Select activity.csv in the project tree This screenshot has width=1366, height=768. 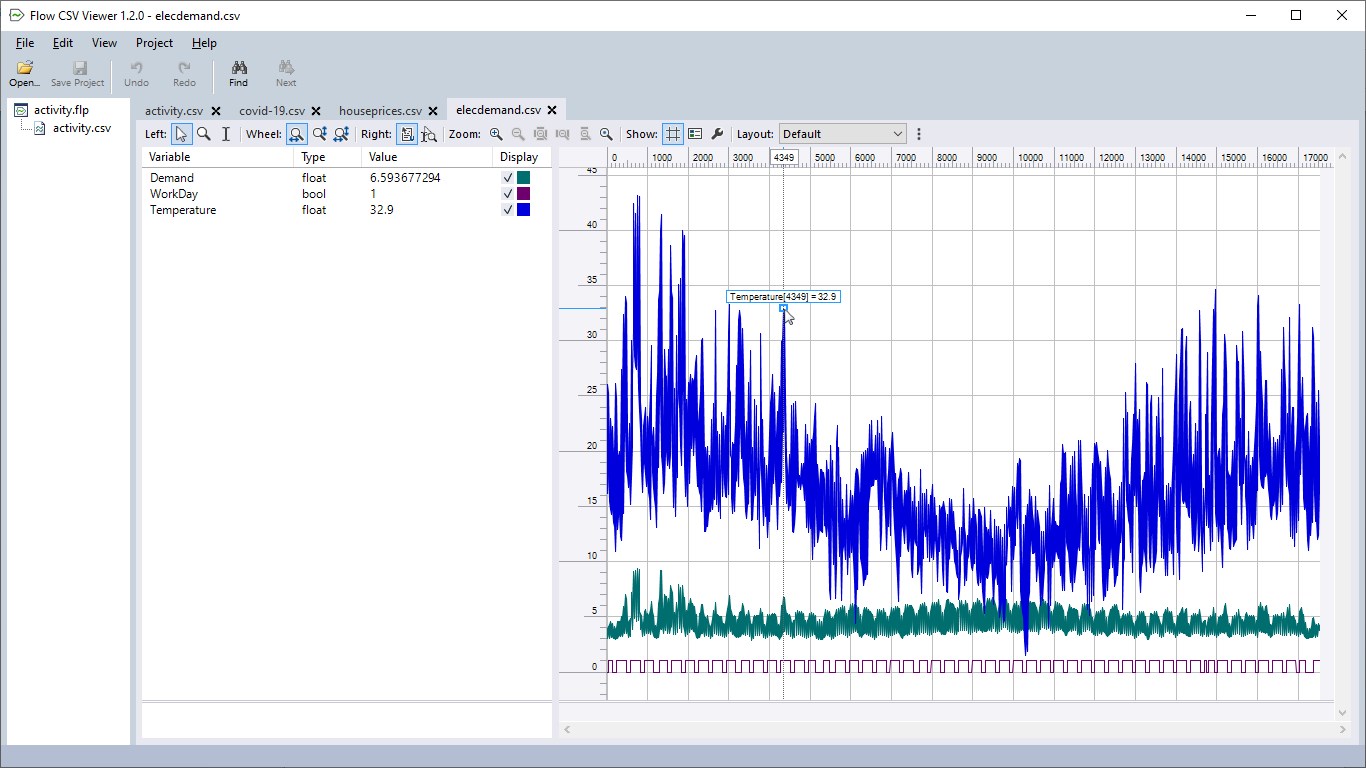point(82,128)
